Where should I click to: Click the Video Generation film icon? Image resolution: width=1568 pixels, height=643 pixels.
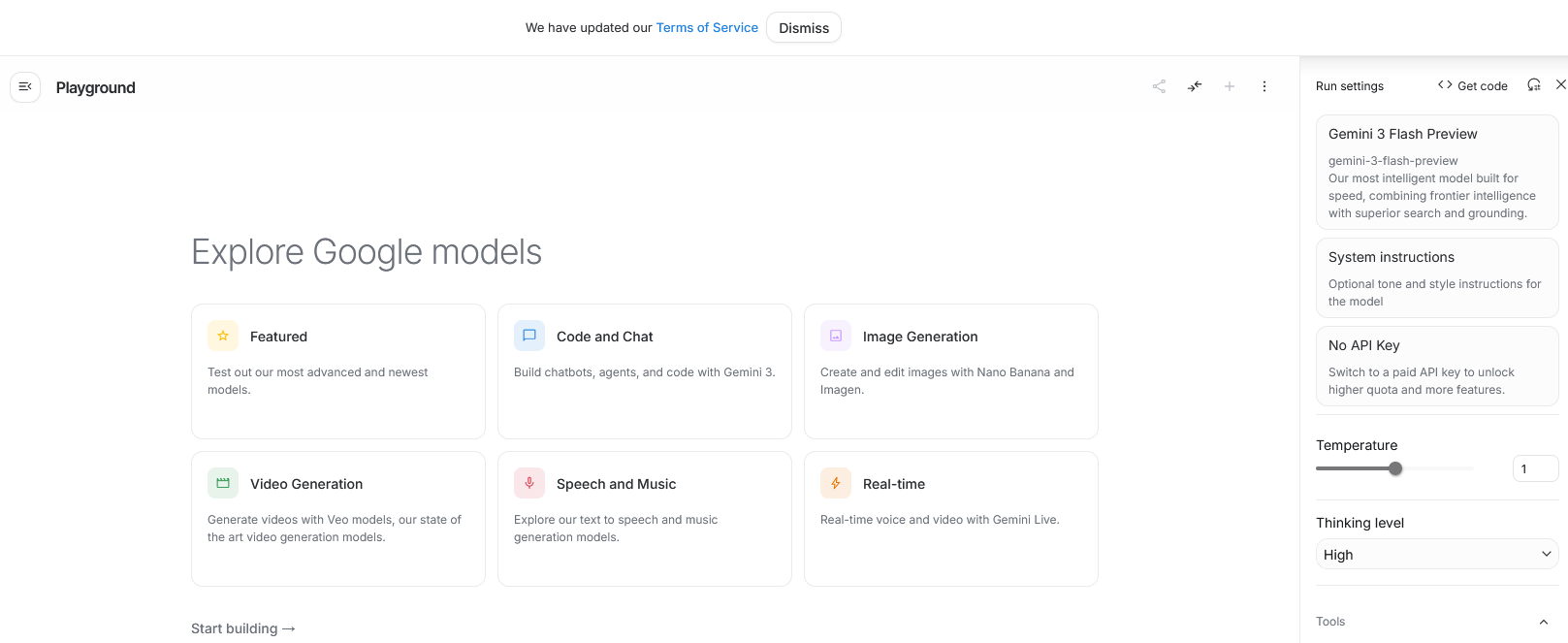[223, 483]
